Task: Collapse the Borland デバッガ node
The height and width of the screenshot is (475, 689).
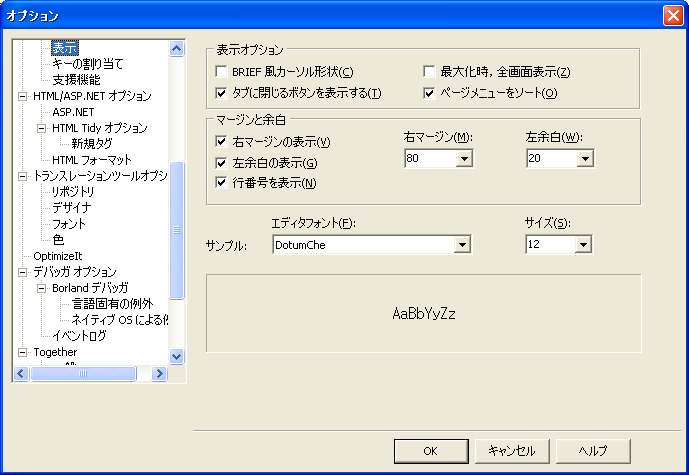Action: tap(41, 288)
